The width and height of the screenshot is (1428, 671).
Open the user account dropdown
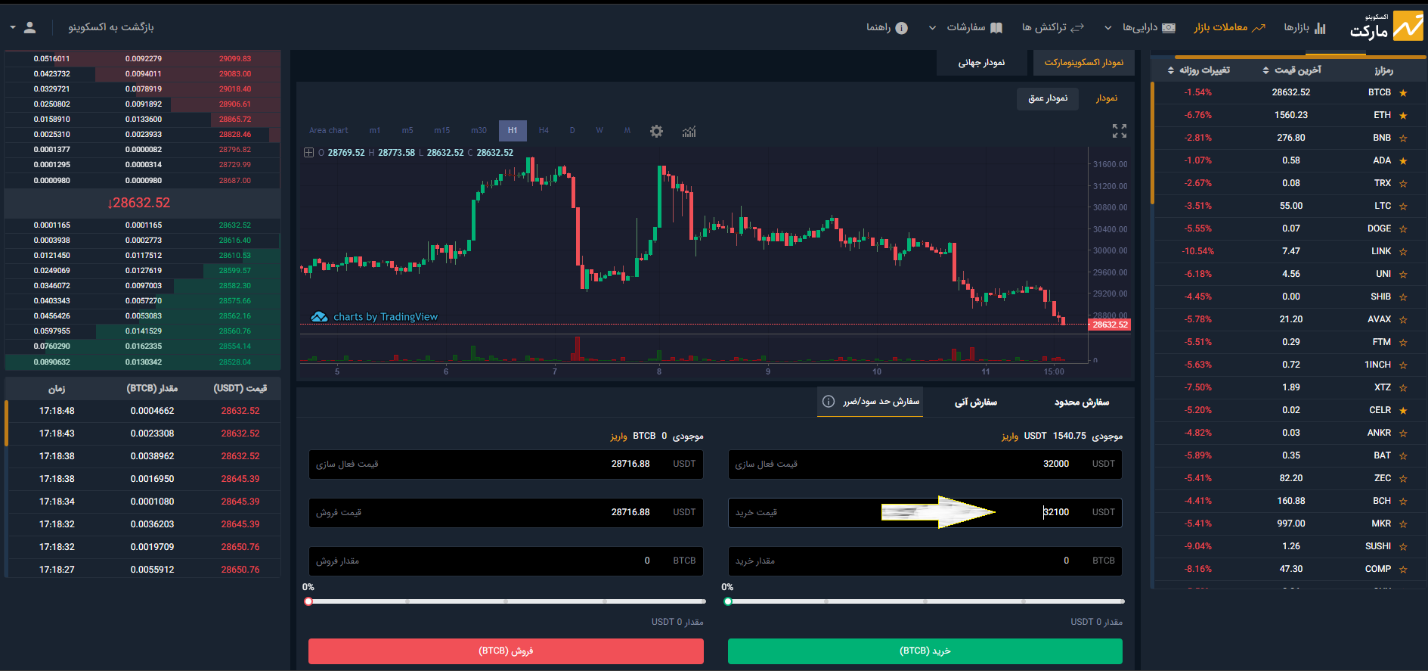pos(24,27)
